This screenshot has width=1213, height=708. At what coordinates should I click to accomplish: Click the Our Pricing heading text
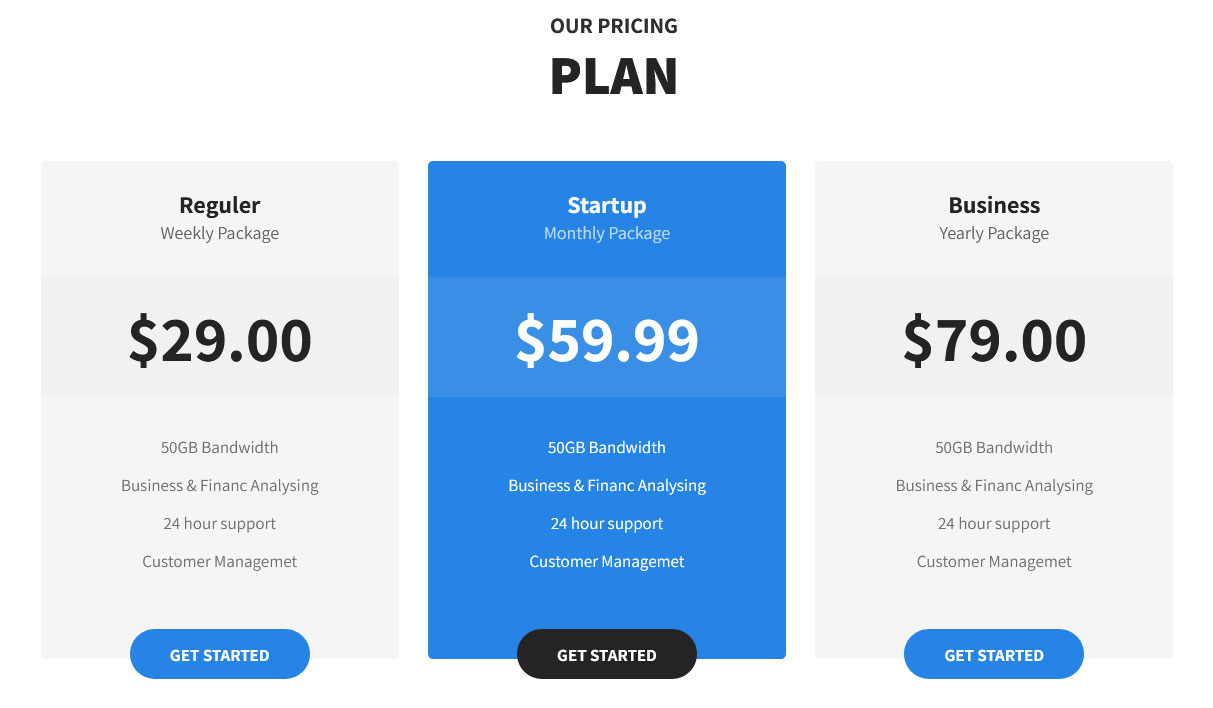point(614,26)
